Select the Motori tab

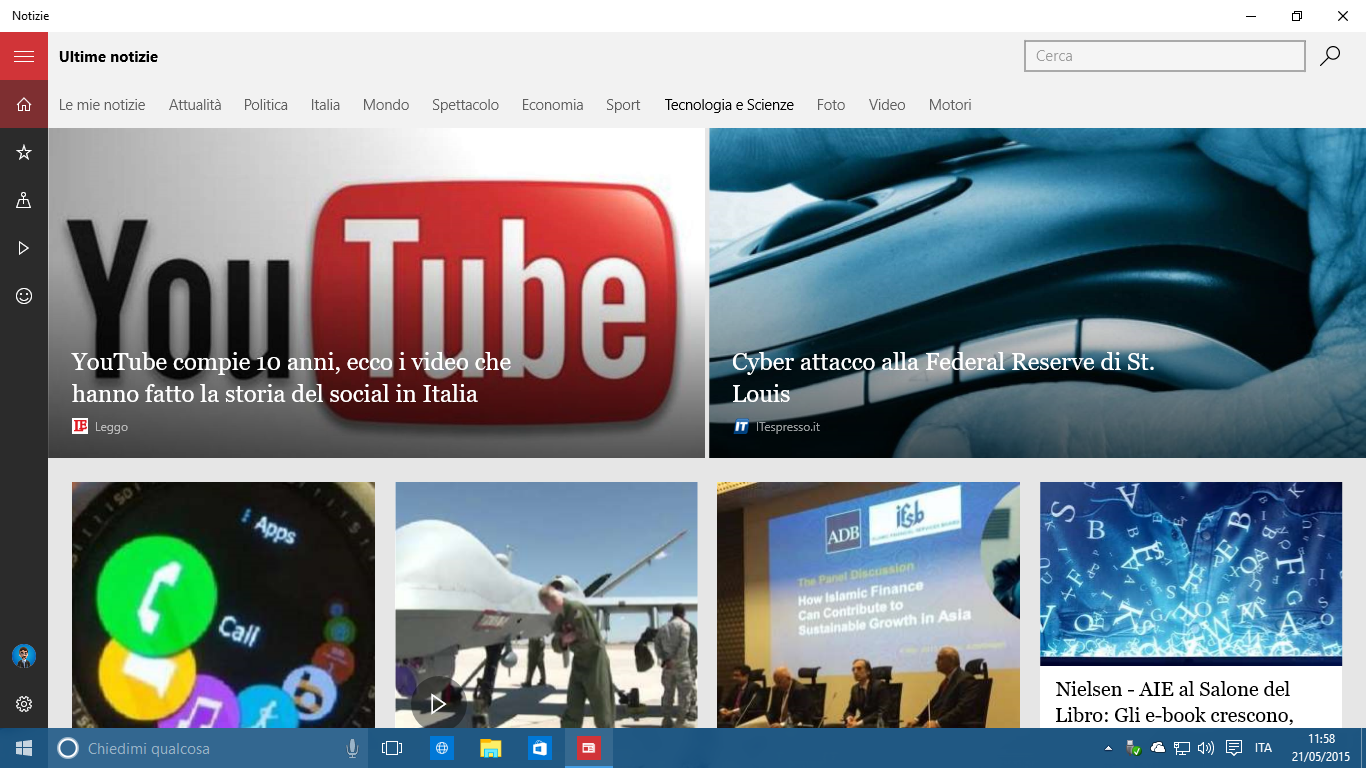(950, 105)
